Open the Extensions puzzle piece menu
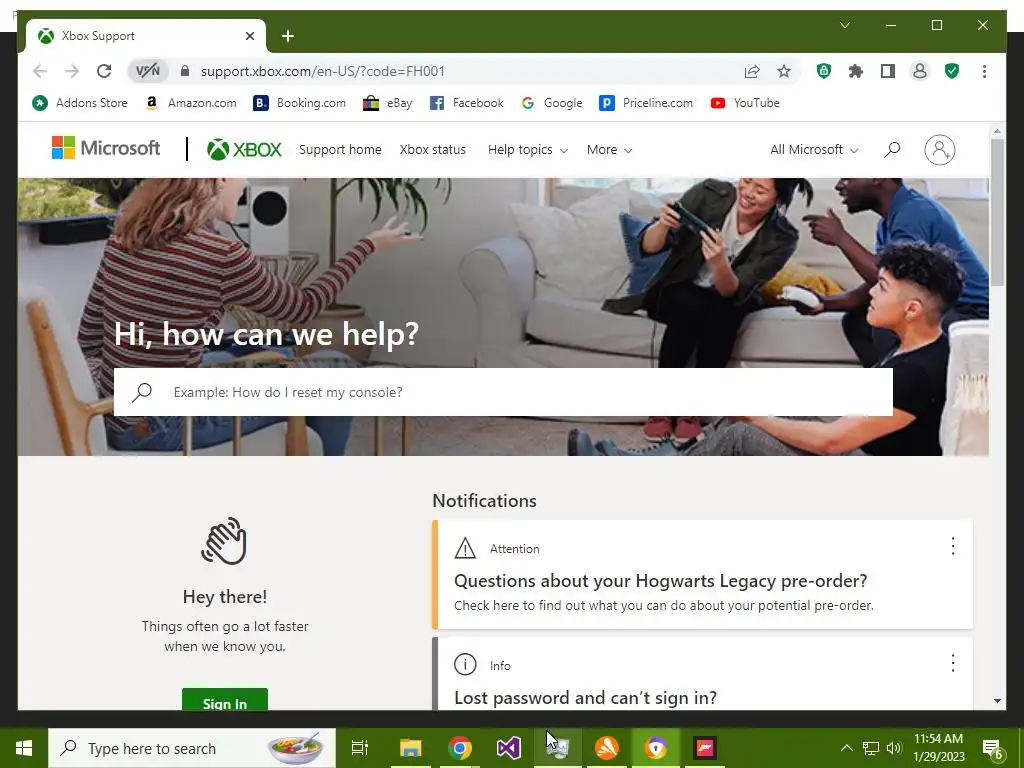This screenshot has width=1024, height=768. tap(856, 71)
